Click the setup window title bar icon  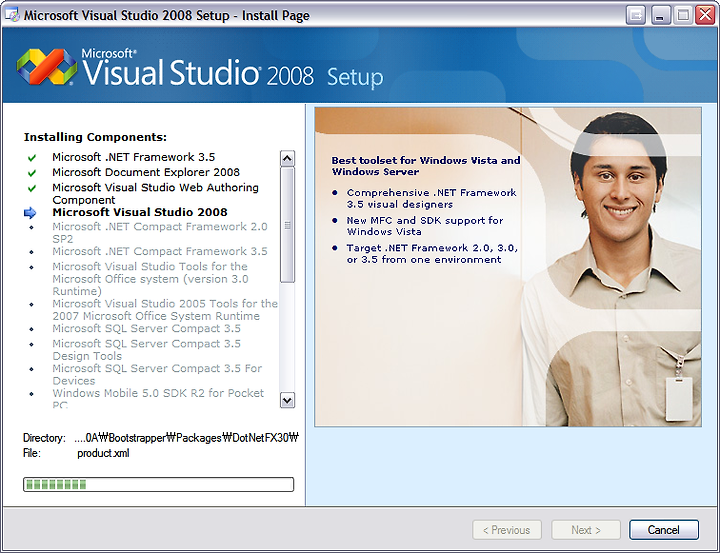pos(11,15)
